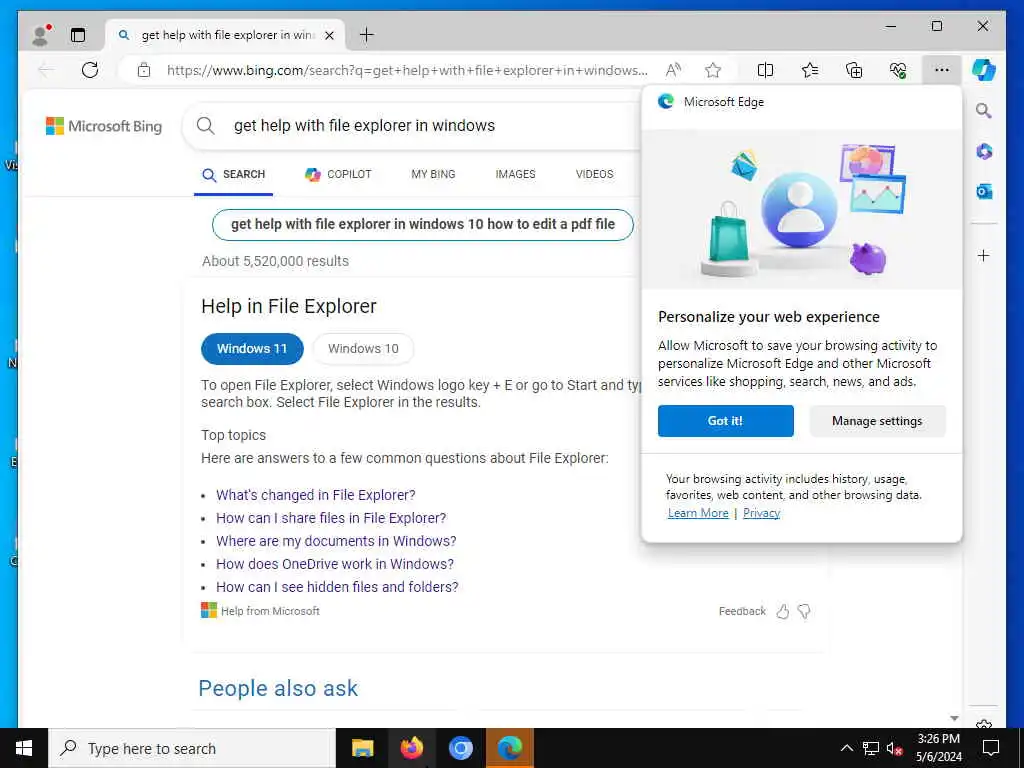Give thumbs down feedback

(804, 611)
